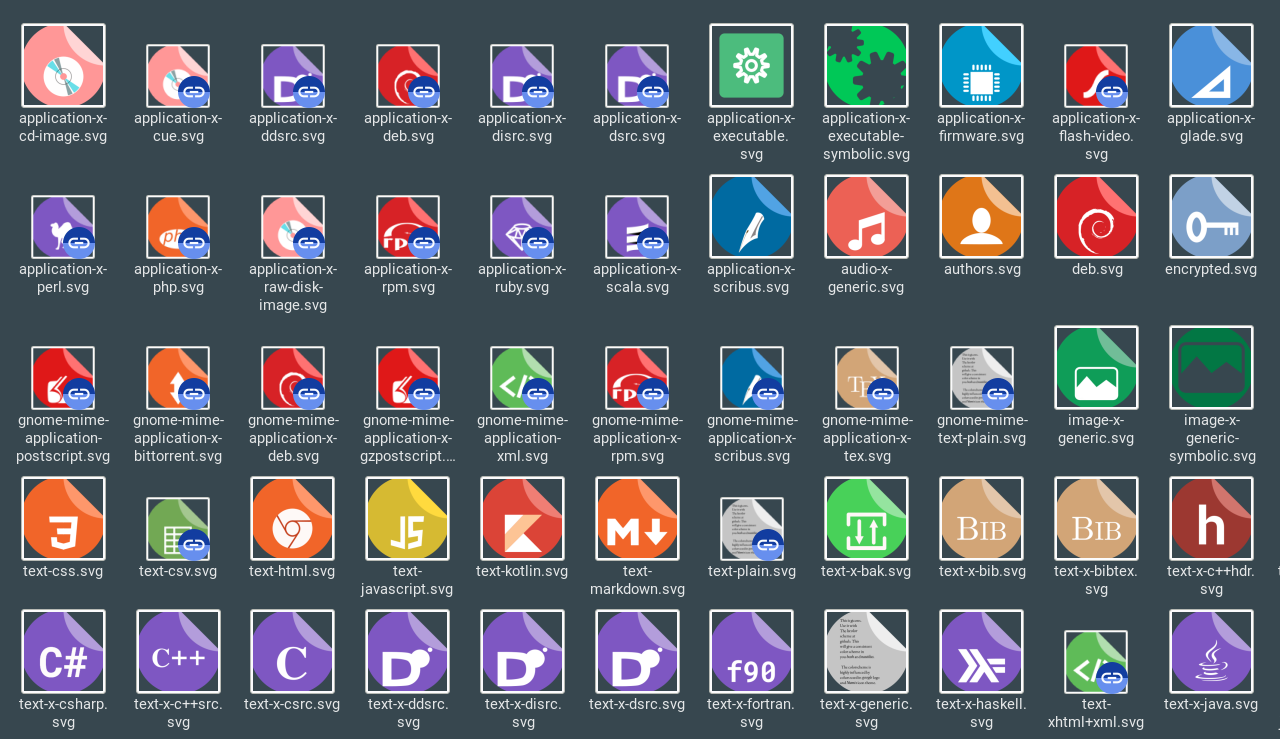1280x739 pixels.
Task: Select image-x-generic-symbolic.svg icon
Action: [1211, 367]
